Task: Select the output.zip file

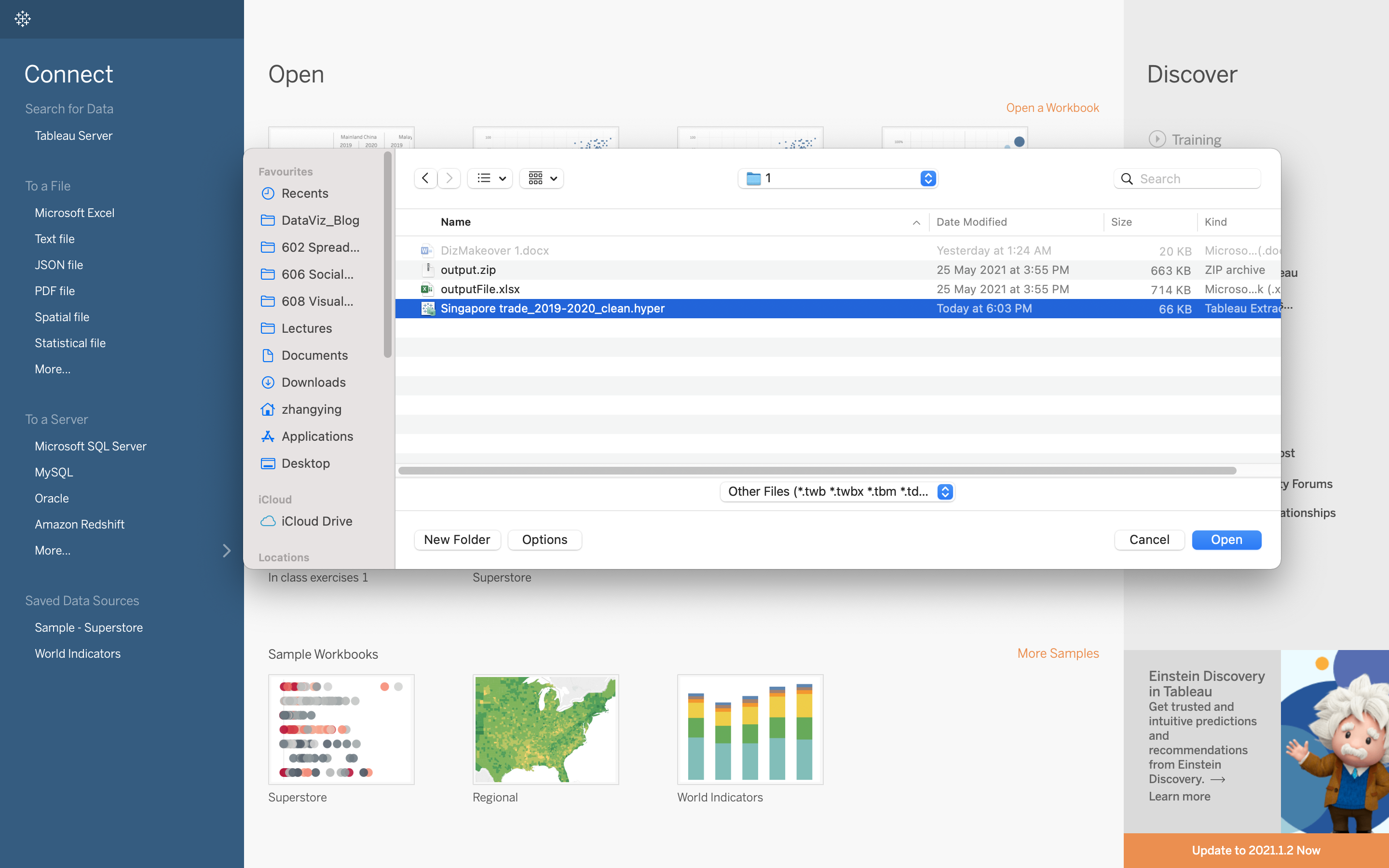Action: 837,270
